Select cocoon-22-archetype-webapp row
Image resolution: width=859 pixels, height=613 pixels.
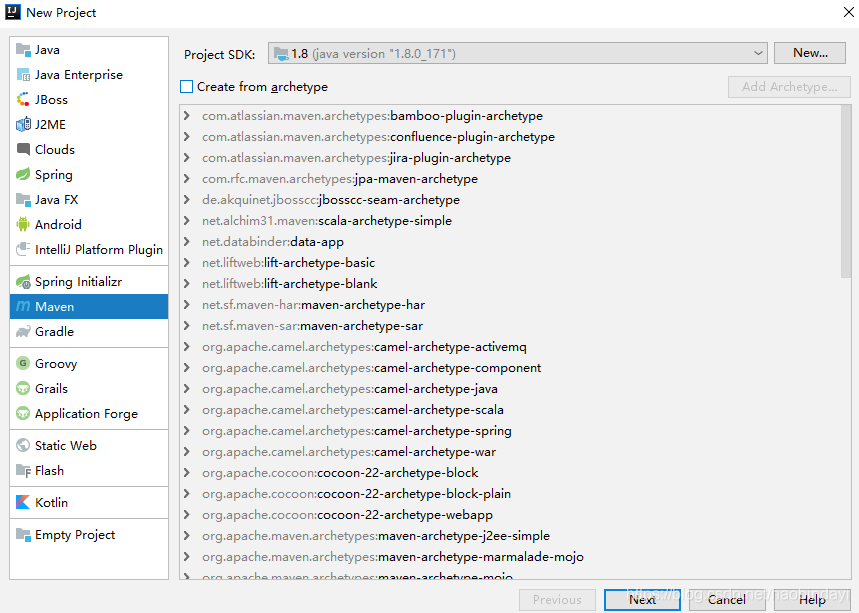point(510,515)
